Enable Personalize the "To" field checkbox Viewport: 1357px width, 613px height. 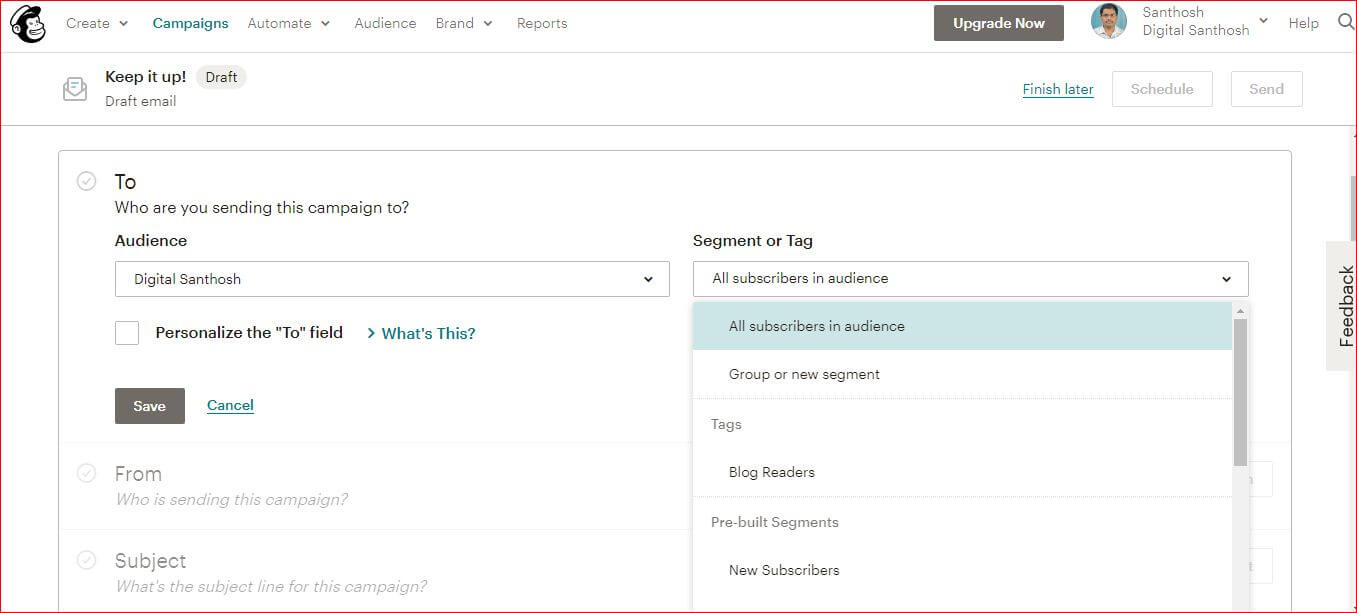(x=127, y=333)
